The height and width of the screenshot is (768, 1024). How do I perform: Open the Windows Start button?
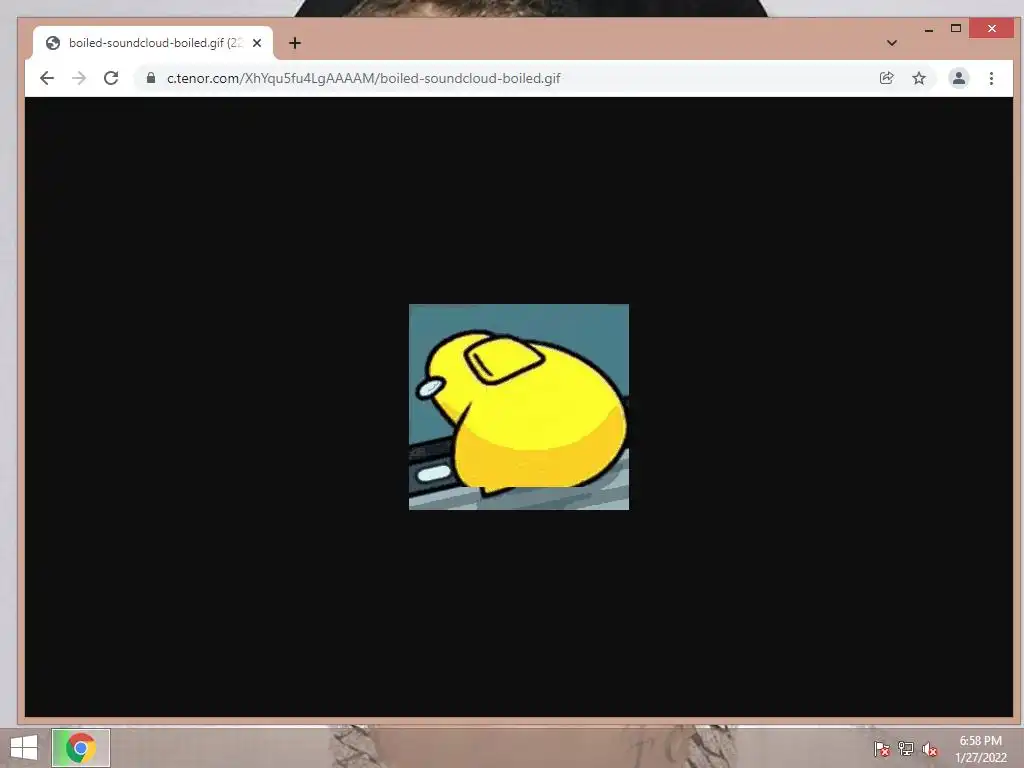pos(24,748)
